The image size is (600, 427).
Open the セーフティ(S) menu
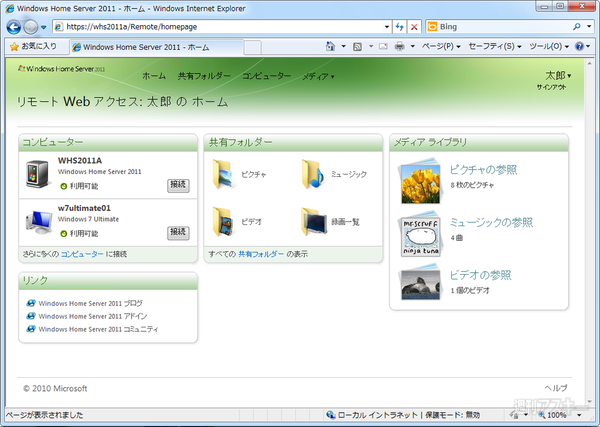495,46
